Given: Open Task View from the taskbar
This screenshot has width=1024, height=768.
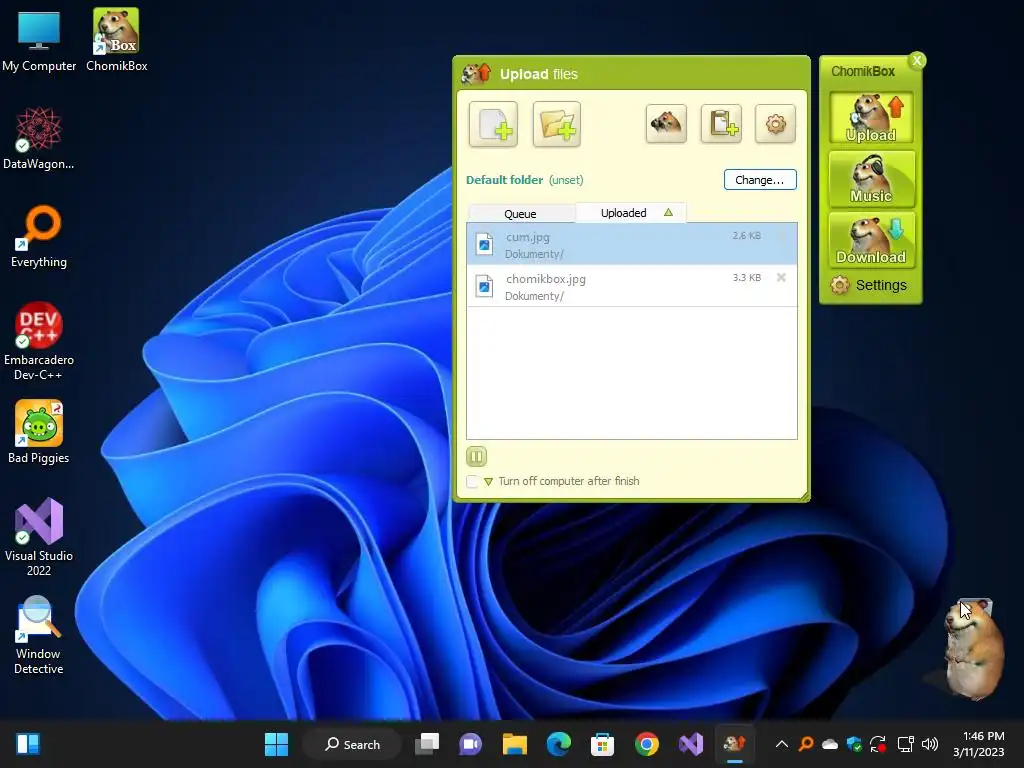Looking at the screenshot, I should tap(427, 744).
